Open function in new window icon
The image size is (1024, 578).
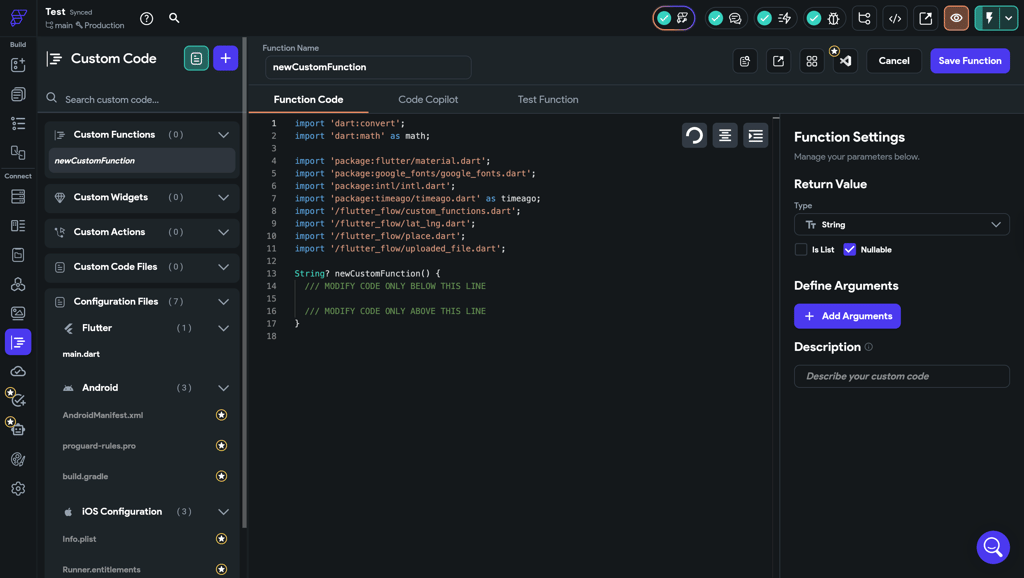778,61
